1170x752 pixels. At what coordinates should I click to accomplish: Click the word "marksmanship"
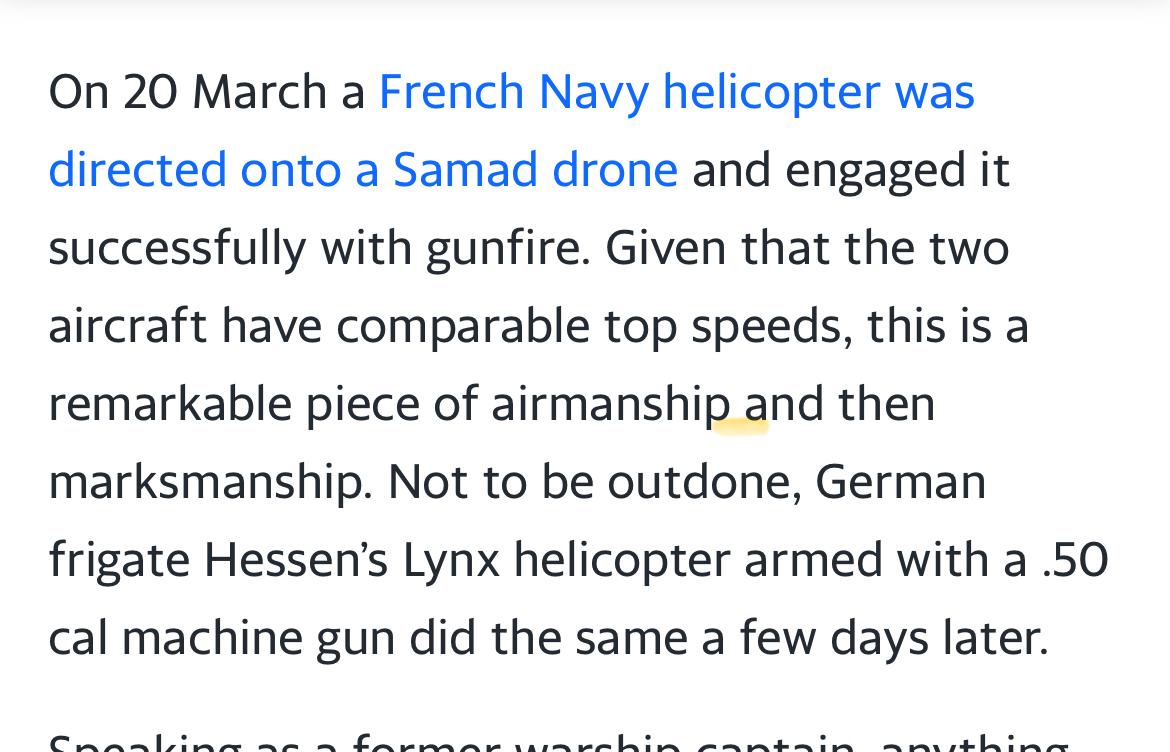tap(207, 482)
